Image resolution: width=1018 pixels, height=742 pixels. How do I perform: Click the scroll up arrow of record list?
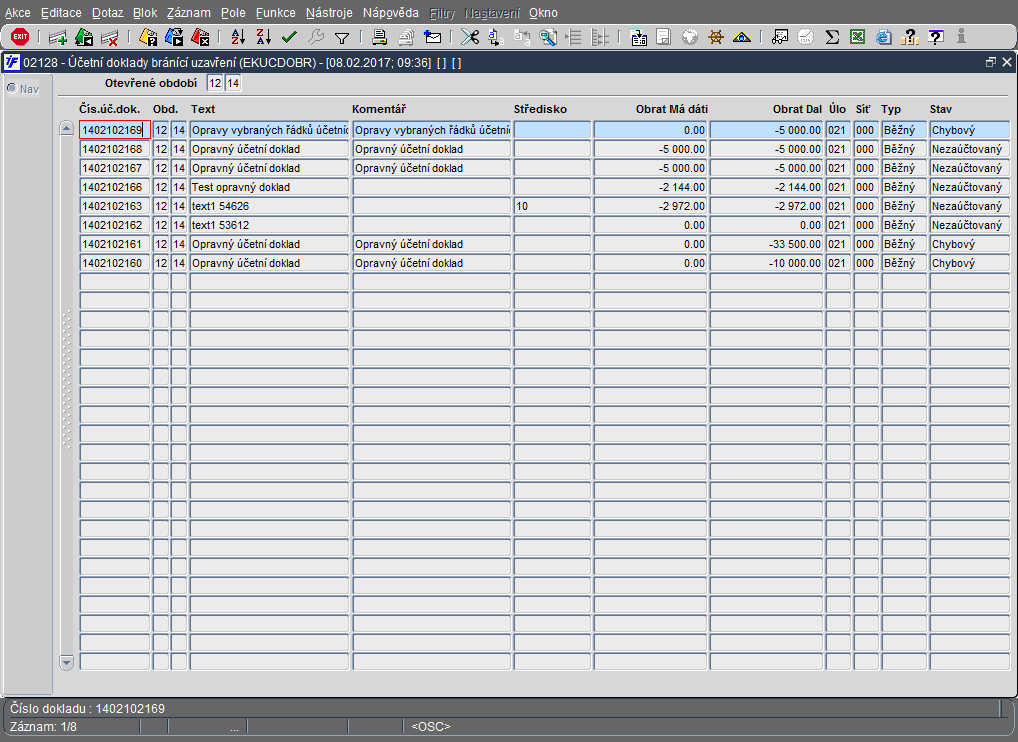point(66,128)
